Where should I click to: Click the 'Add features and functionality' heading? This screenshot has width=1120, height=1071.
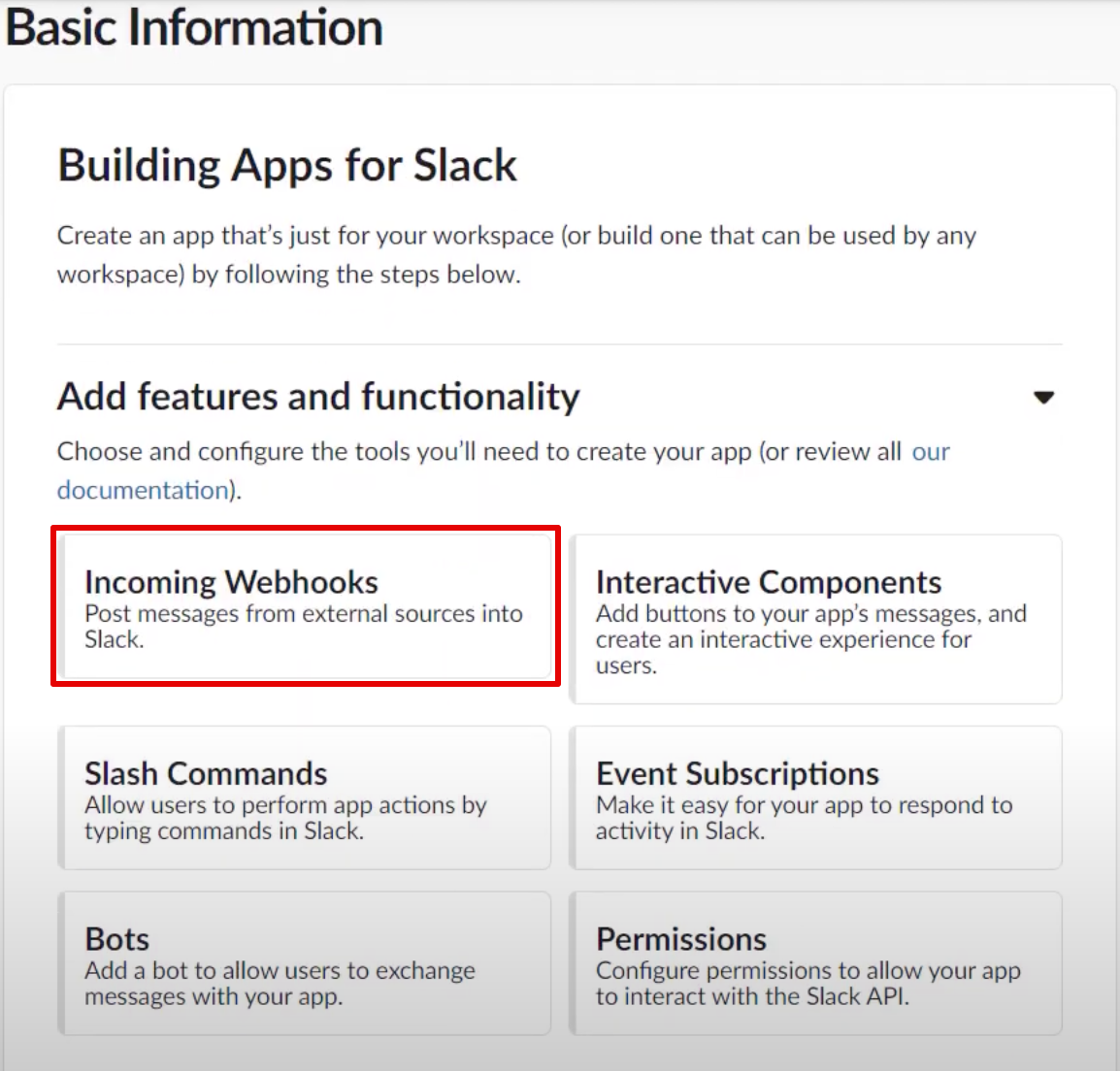[x=318, y=396]
